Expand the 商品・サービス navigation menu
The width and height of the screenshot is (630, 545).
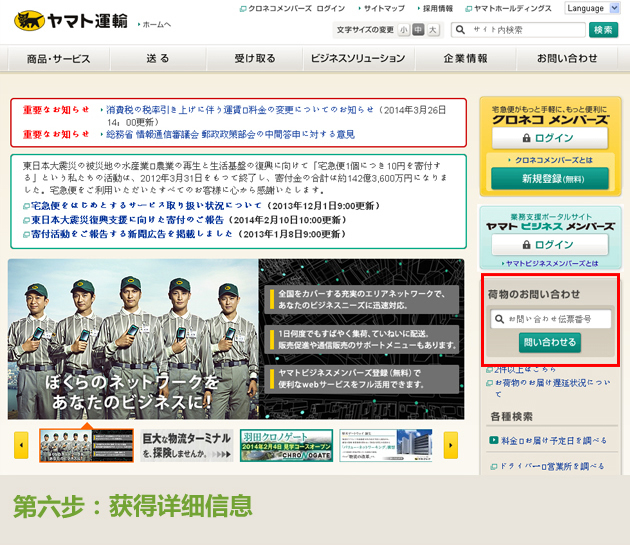[x=58, y=59]
